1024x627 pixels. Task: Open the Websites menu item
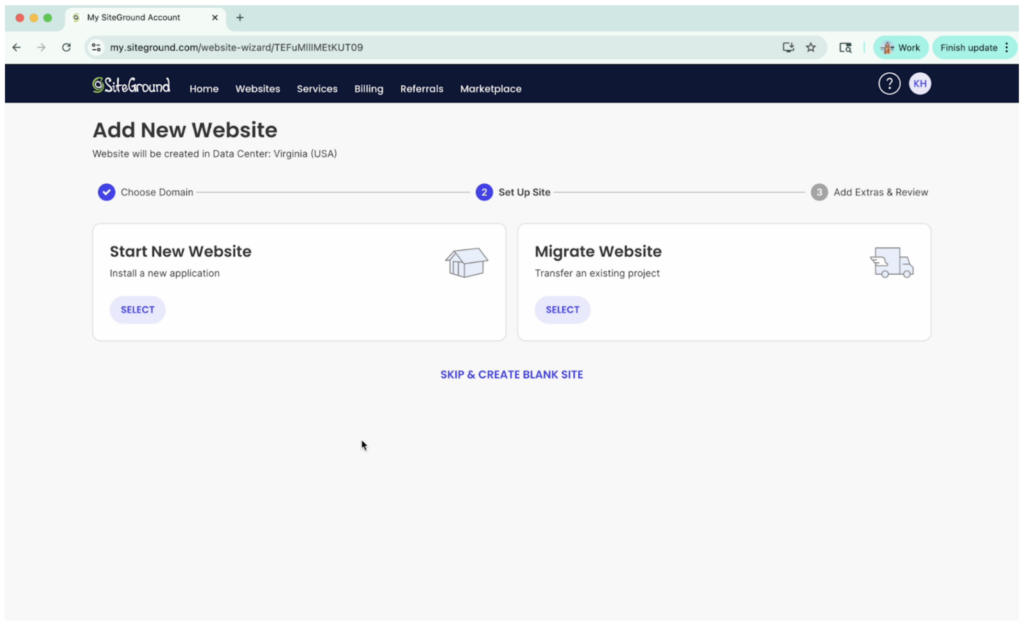click(257, 89)
